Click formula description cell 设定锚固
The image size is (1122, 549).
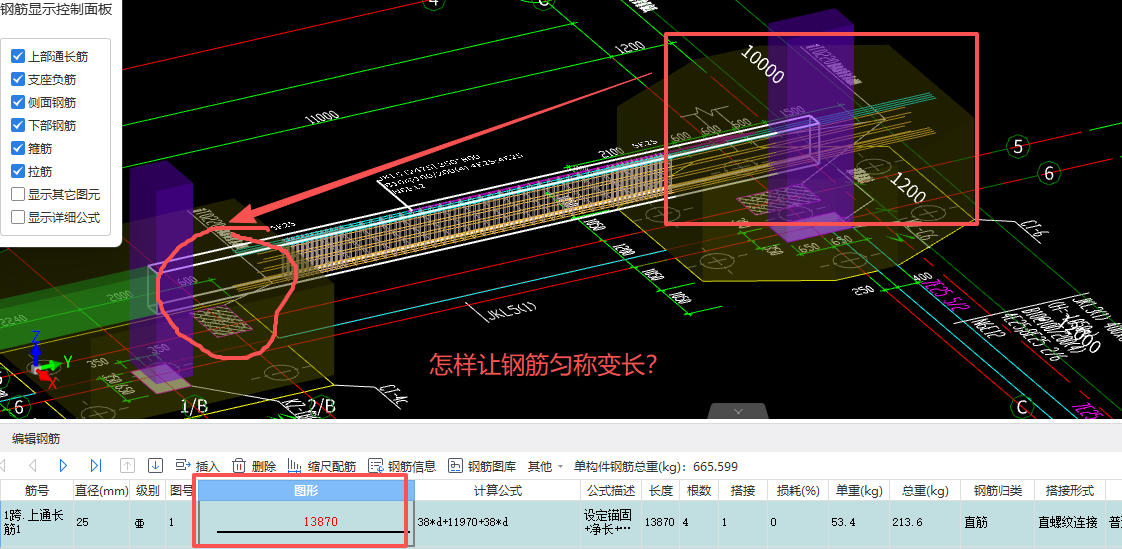[611, 523]
